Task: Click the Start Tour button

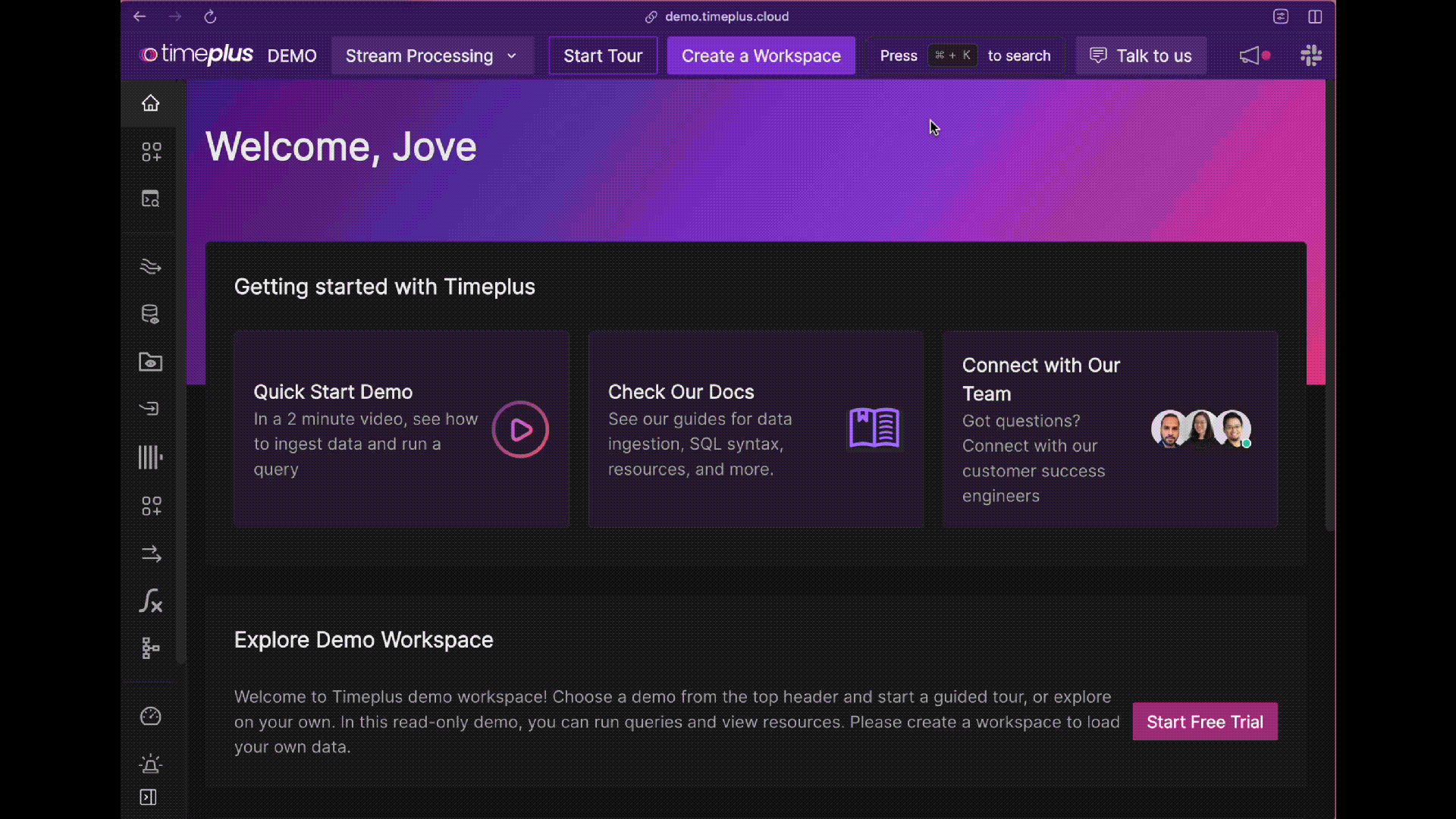Action: 603,55
